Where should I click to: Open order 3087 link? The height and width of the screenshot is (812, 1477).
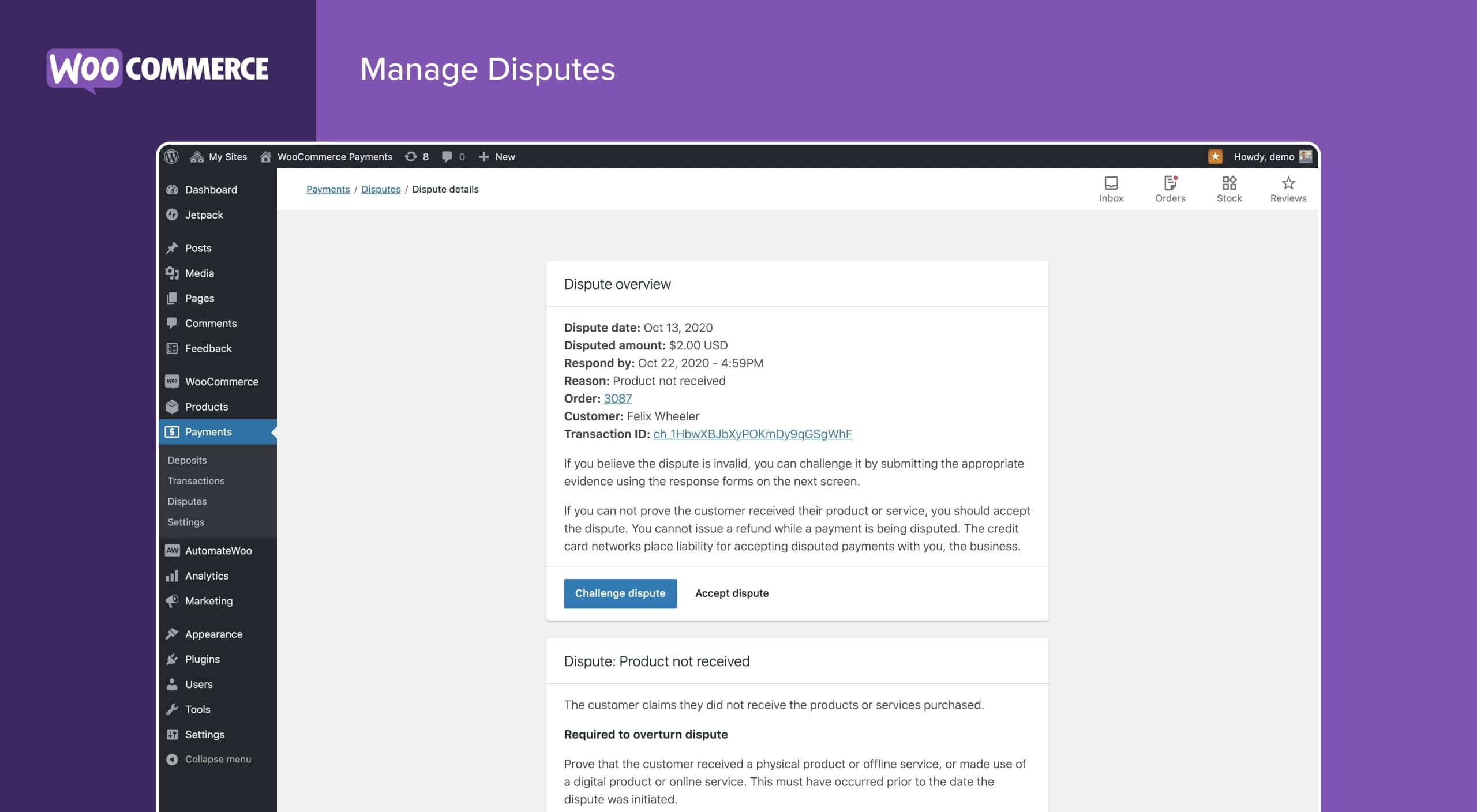point(617,399)
